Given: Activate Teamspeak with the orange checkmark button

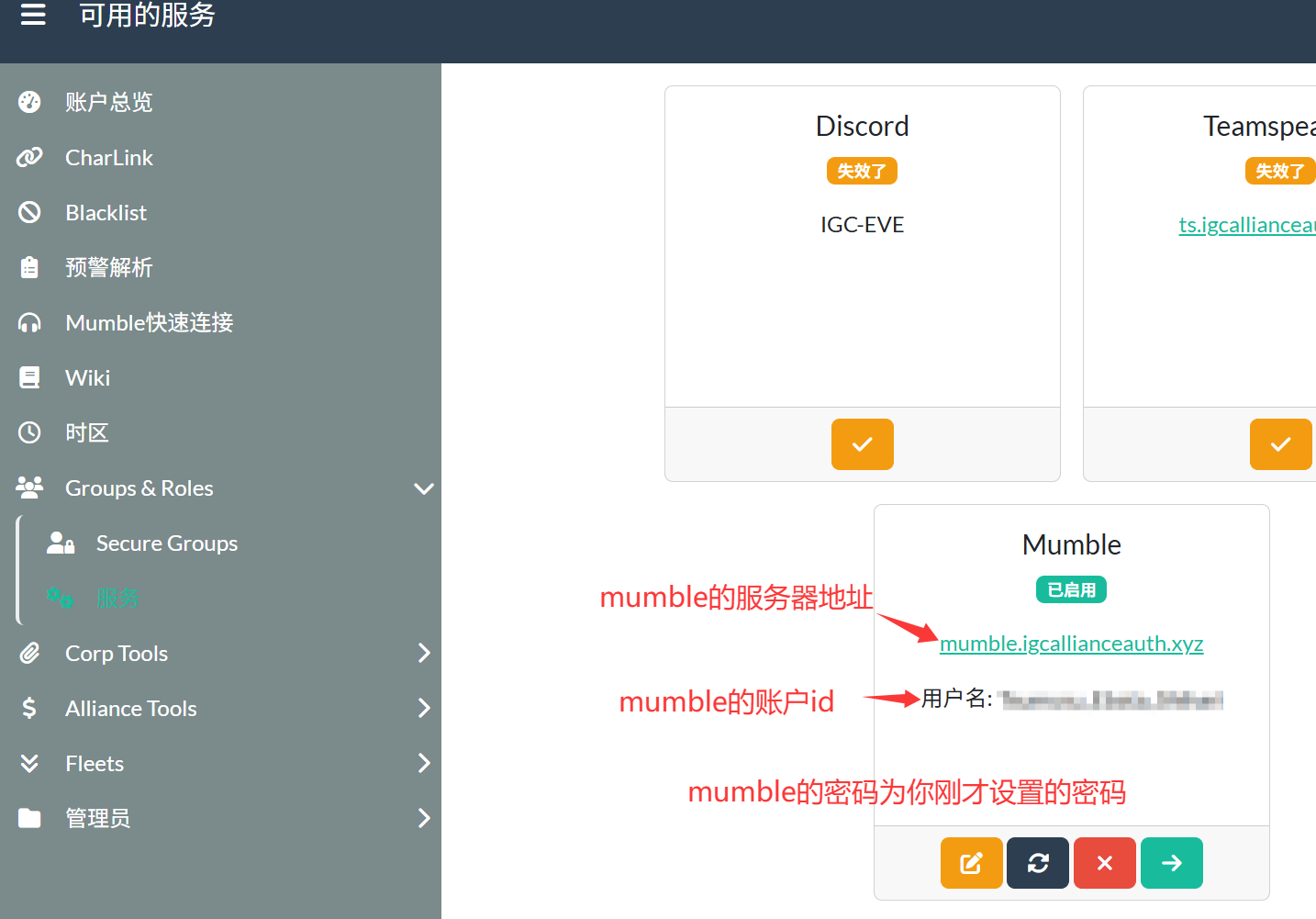Looking at the screenshot, I should [1280, 444].
